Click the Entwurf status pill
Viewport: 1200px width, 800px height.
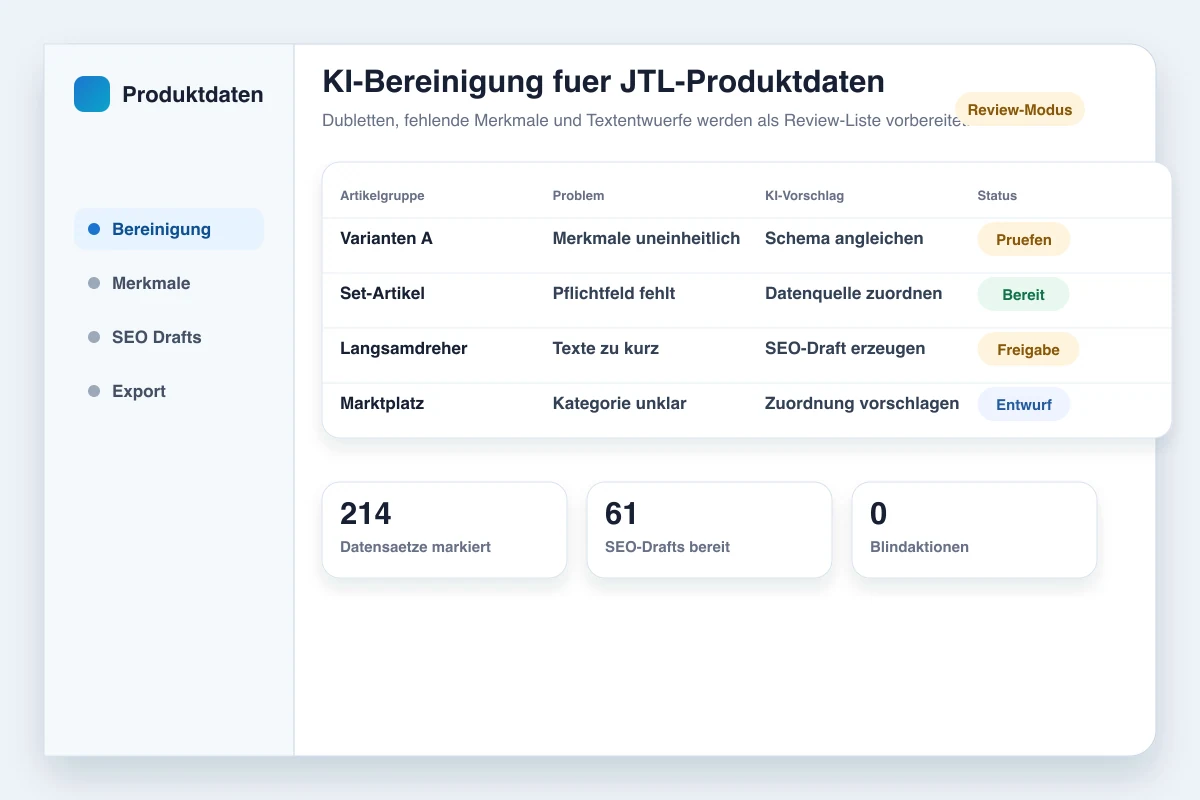tap(1024, 405)
